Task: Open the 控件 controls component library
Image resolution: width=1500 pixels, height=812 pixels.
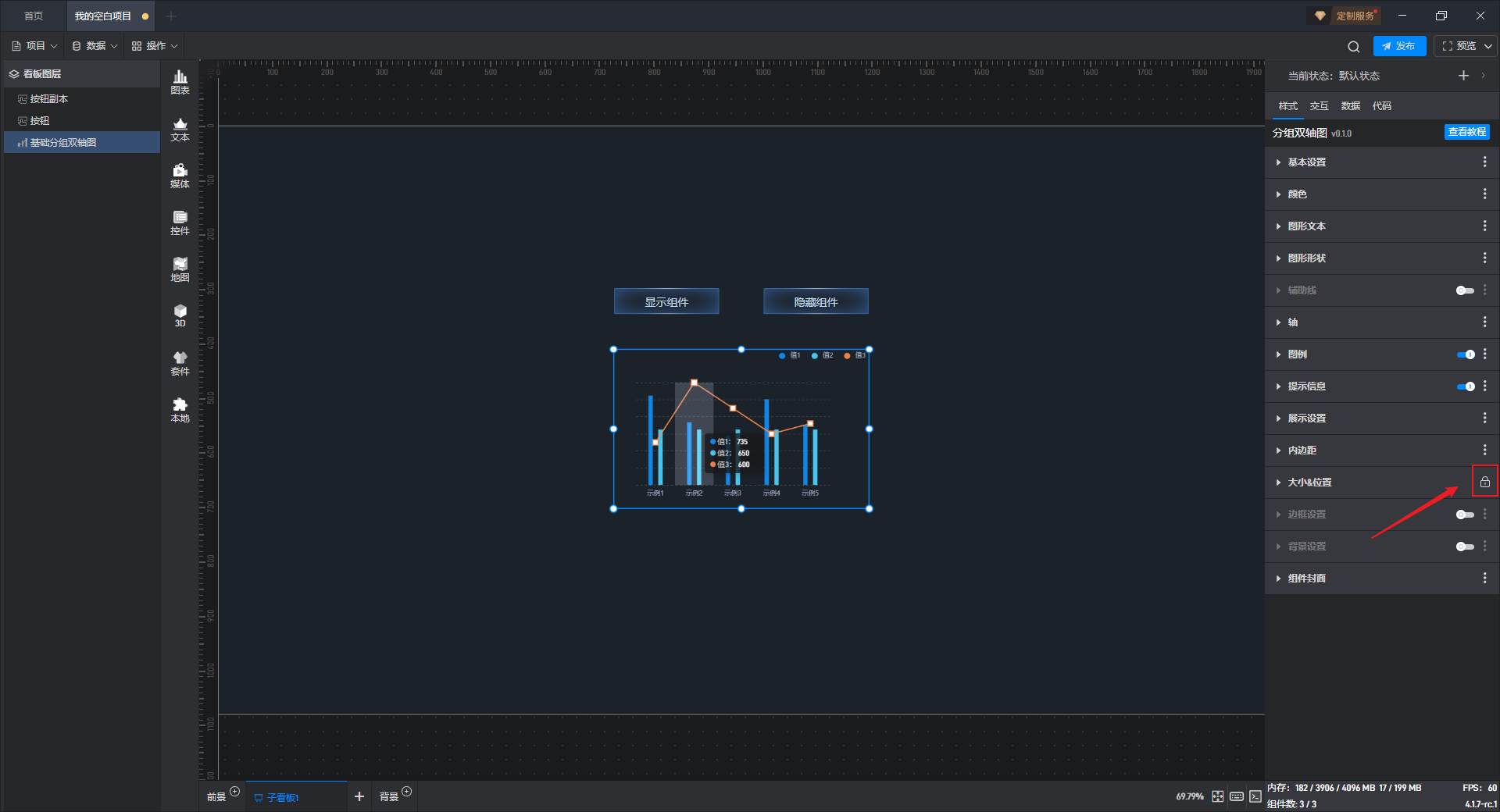Action: tap(180, 223)
